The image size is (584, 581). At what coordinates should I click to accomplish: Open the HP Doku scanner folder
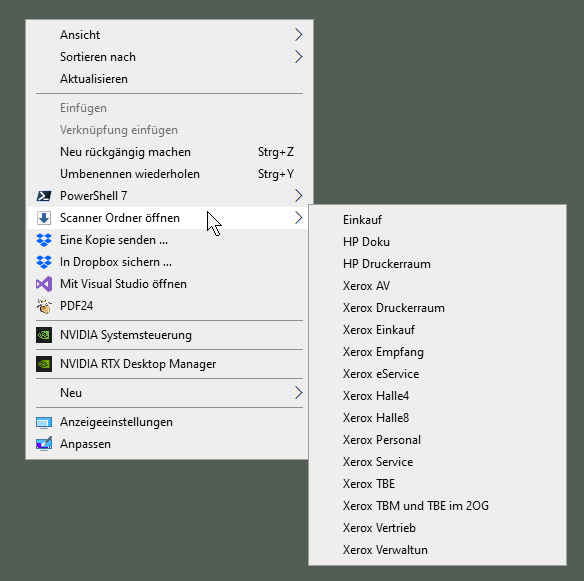[437, 242]
